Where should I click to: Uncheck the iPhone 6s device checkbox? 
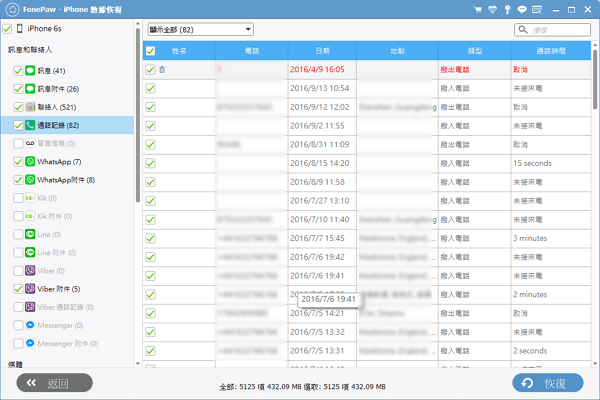tap(7, 29)
